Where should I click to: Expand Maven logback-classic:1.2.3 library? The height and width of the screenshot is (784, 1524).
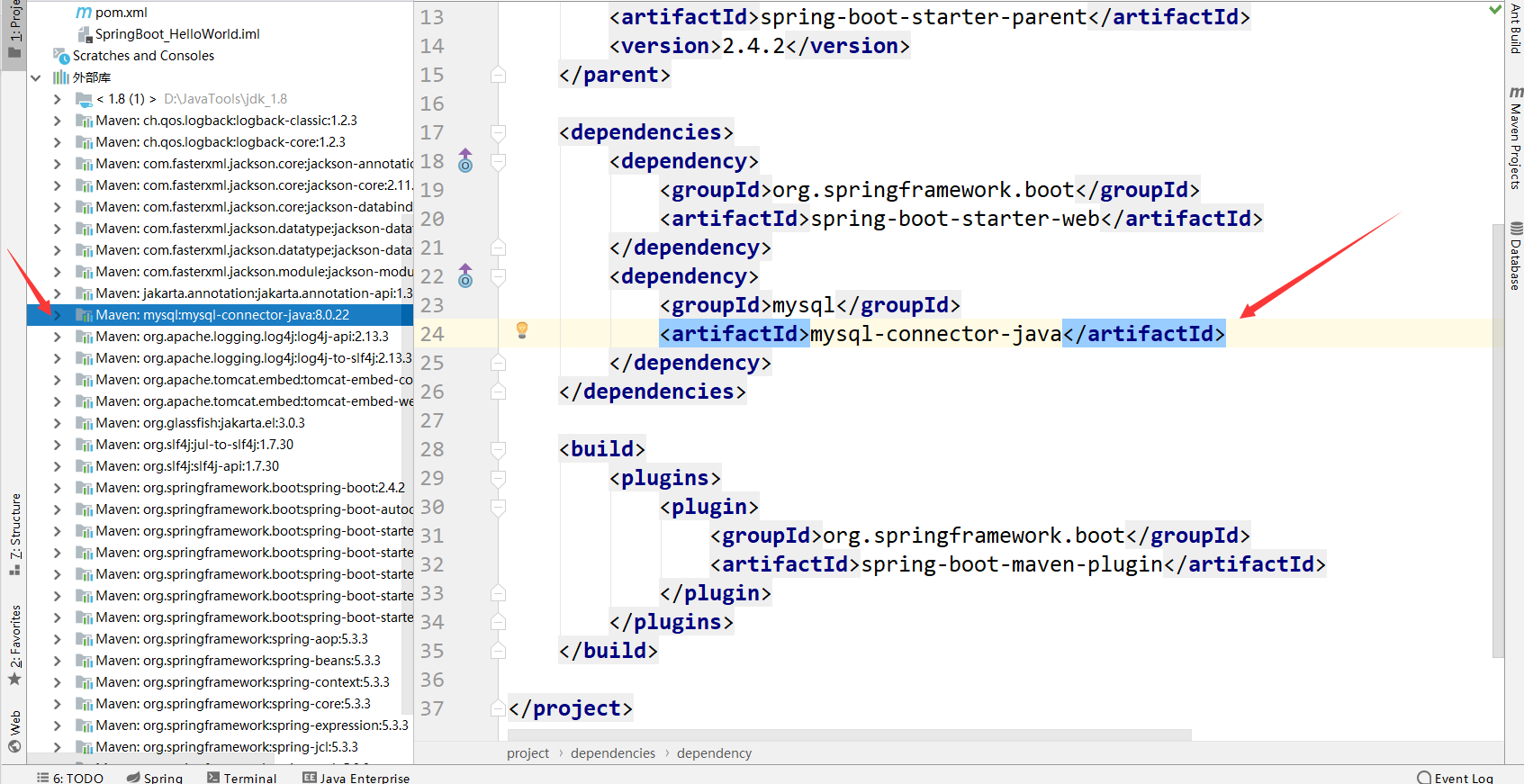(58, 121)
